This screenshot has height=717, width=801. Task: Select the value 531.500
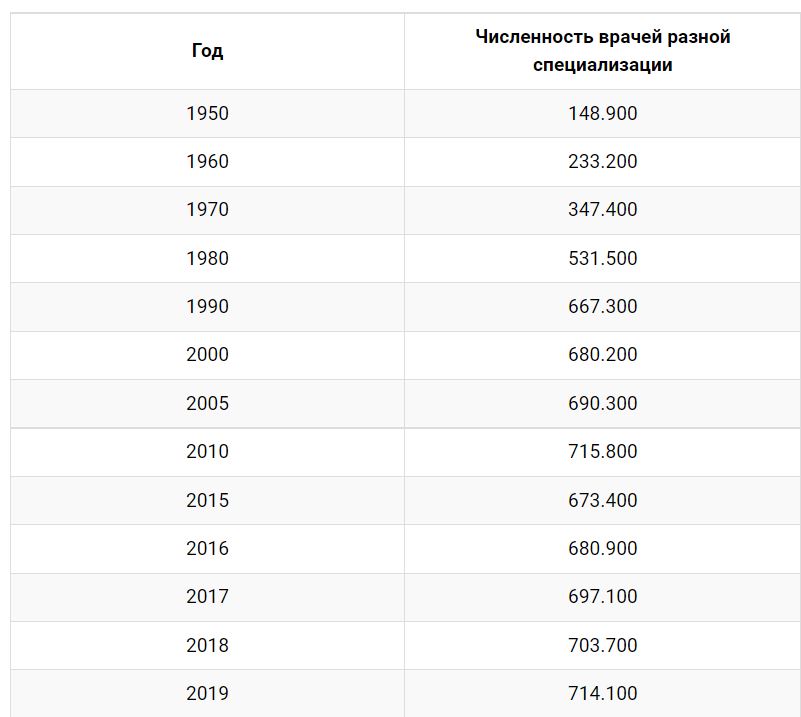(x=603, y=258)
